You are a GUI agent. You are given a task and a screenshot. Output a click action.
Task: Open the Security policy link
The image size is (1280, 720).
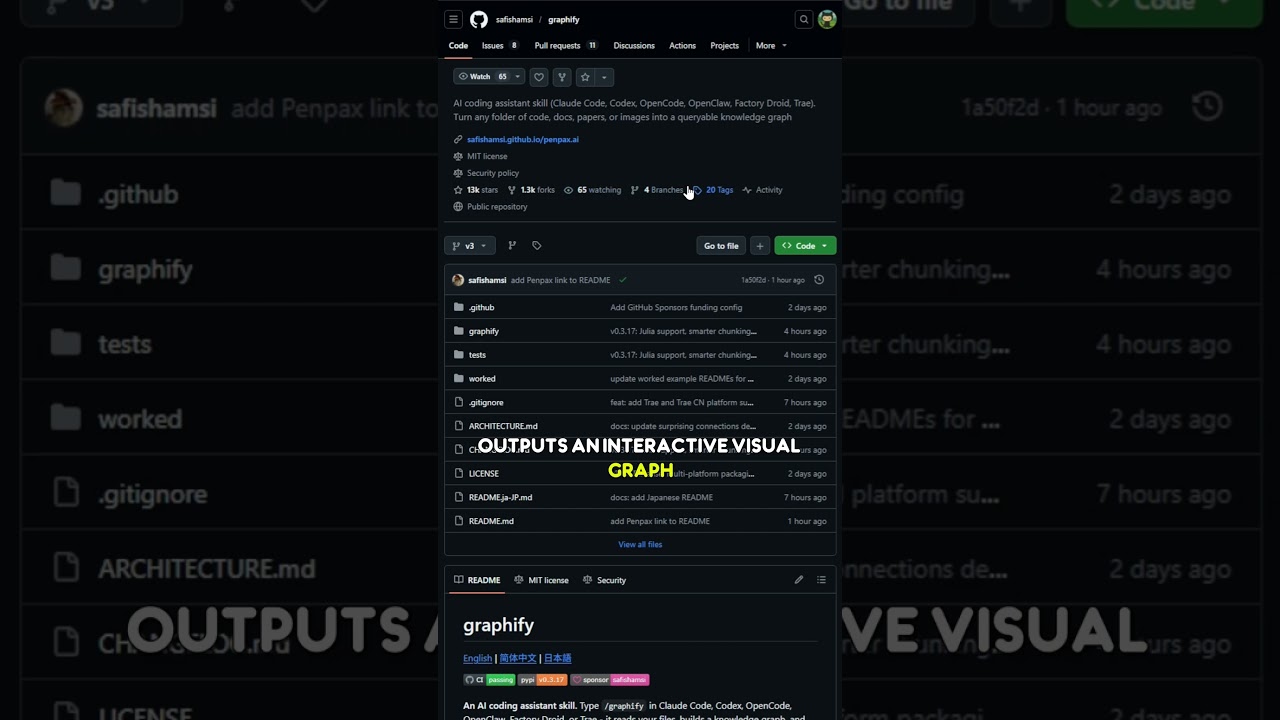point(493,174)
